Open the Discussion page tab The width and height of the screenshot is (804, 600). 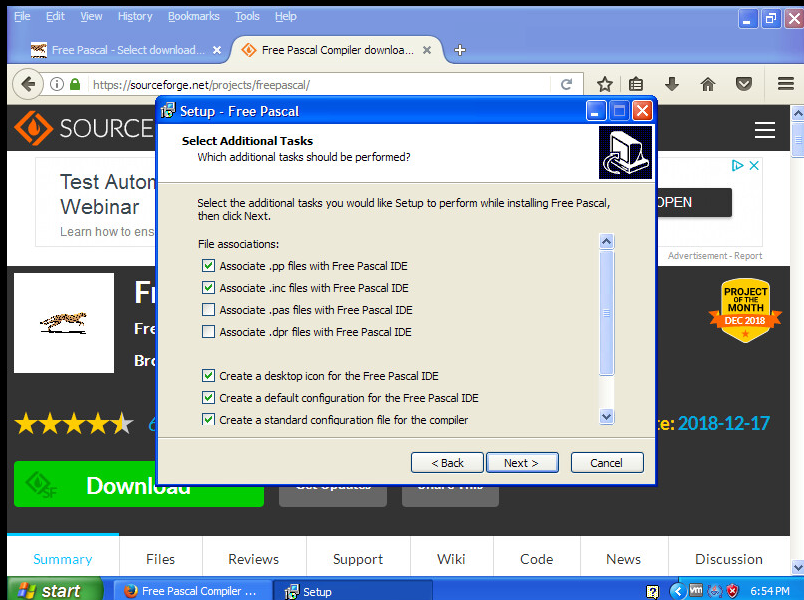coord(729,559)
